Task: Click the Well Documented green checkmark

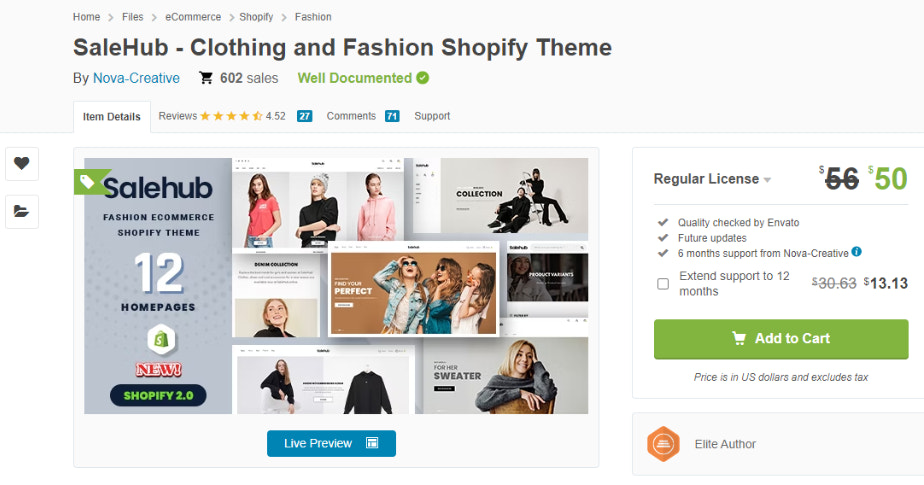Action: [423, 78]
